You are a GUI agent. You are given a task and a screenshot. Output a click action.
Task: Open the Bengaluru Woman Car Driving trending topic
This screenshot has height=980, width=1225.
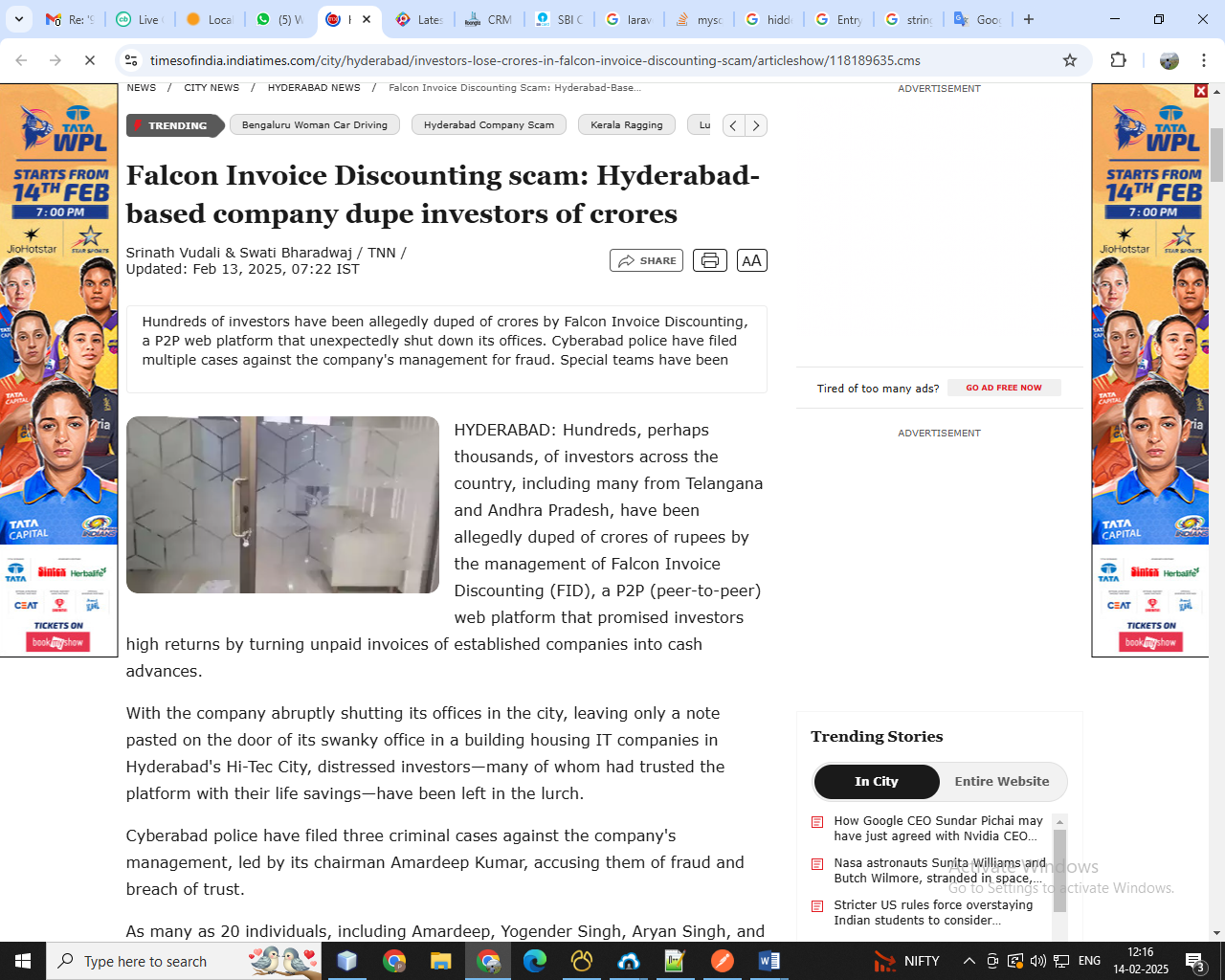point(315,125)
